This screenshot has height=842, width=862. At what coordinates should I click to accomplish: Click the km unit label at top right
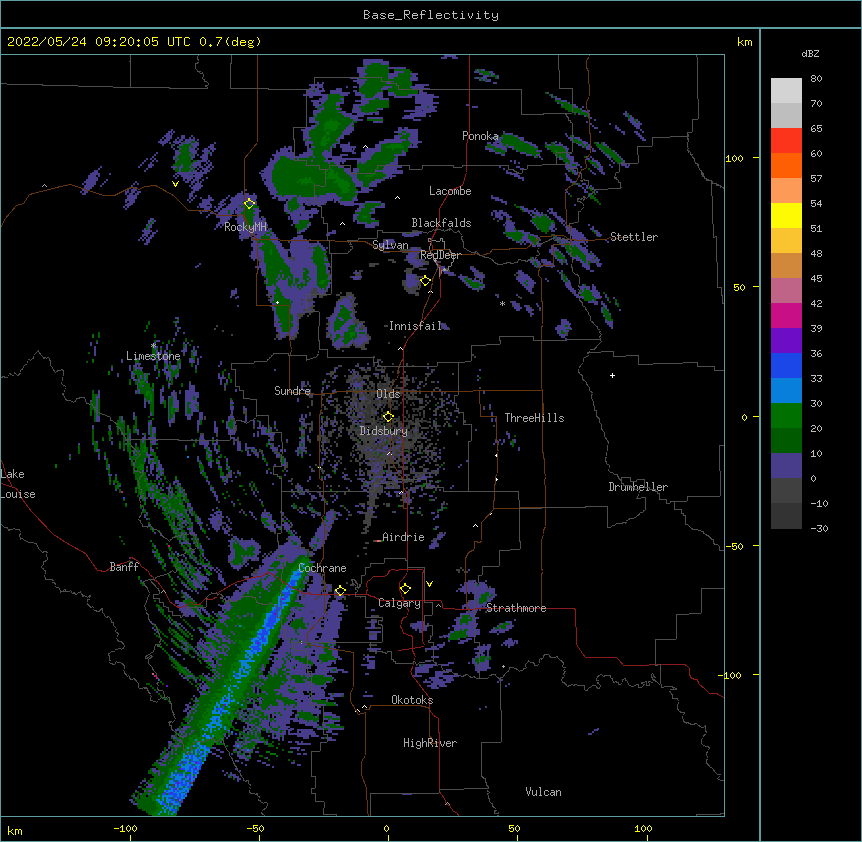click(744, 42)
